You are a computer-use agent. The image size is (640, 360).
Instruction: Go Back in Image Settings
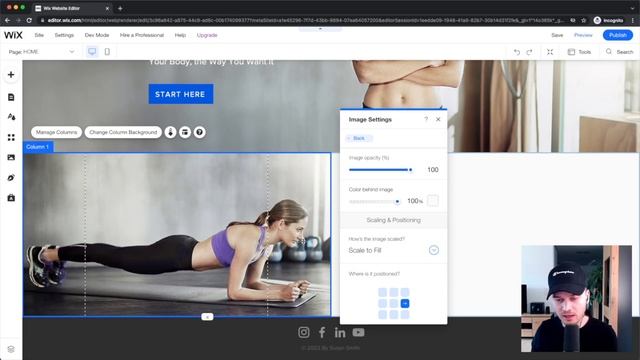[x=358, y=138]
